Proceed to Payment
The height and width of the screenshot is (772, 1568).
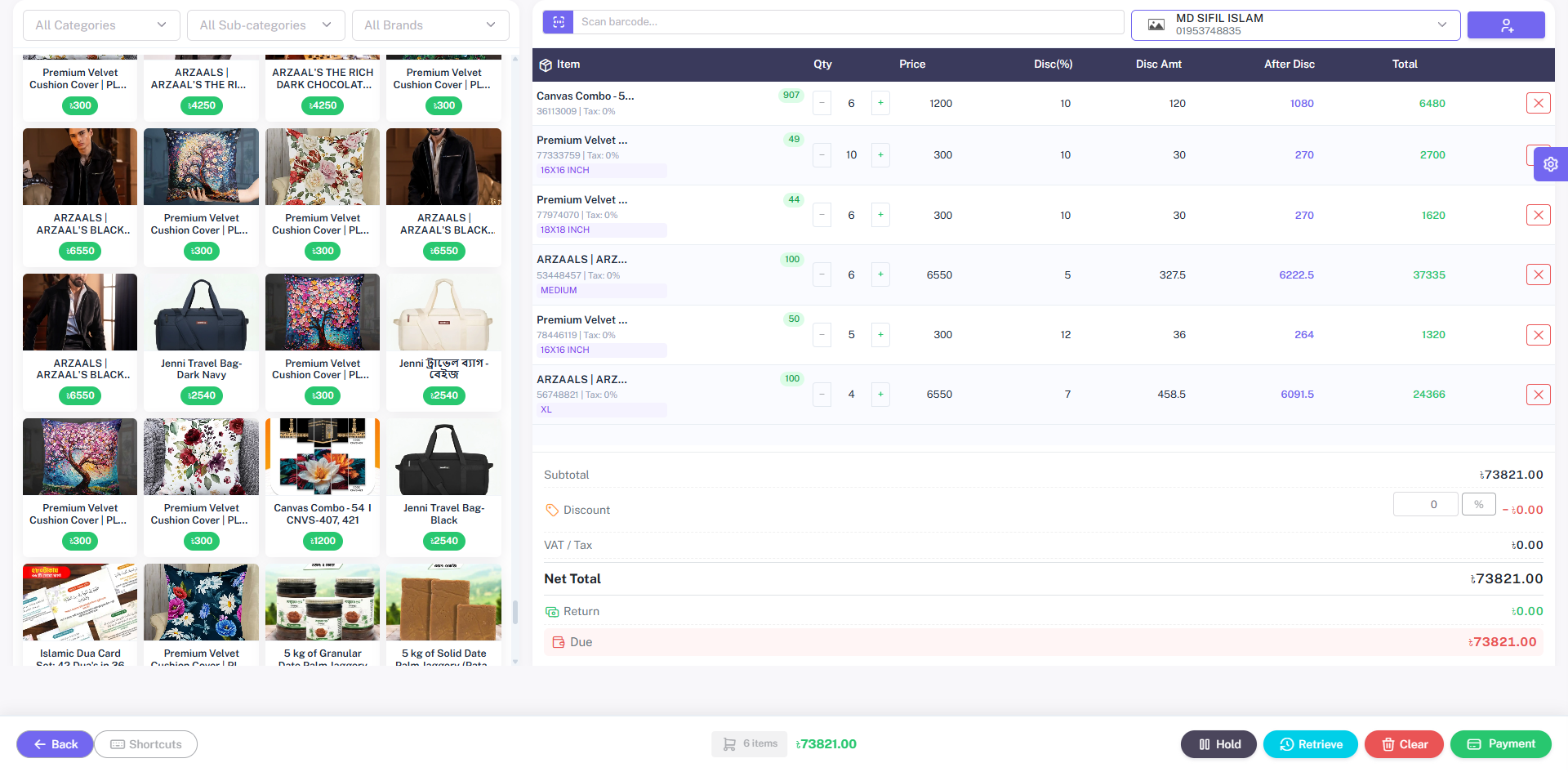(1501, 744)
